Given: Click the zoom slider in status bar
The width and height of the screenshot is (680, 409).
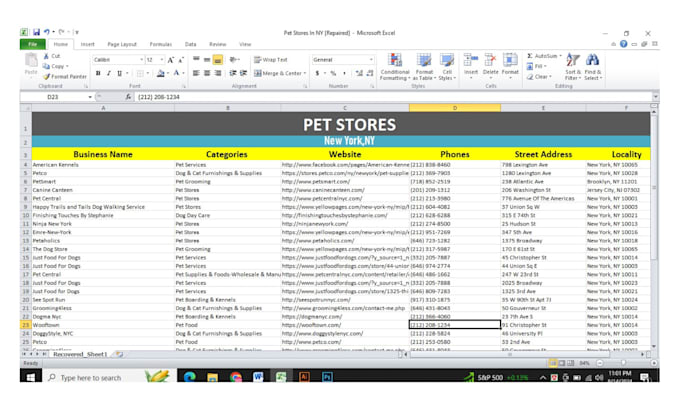Looking at the screenshot, I should [x=624, y=363].
